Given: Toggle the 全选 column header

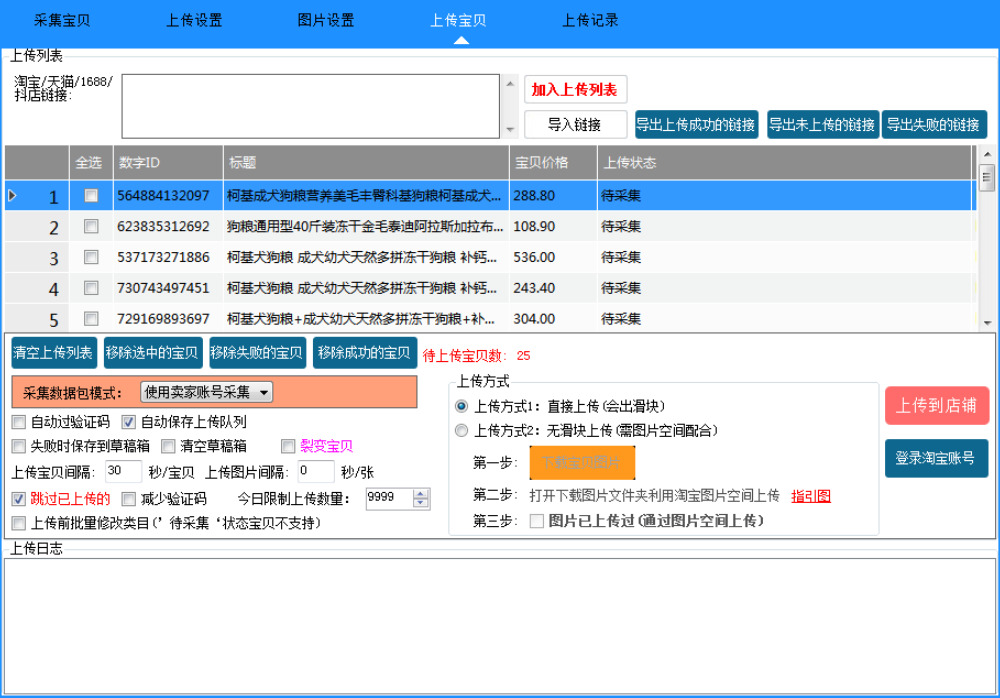Looking at the screenshot, I should pyautogui.click(x=89, y=163).
